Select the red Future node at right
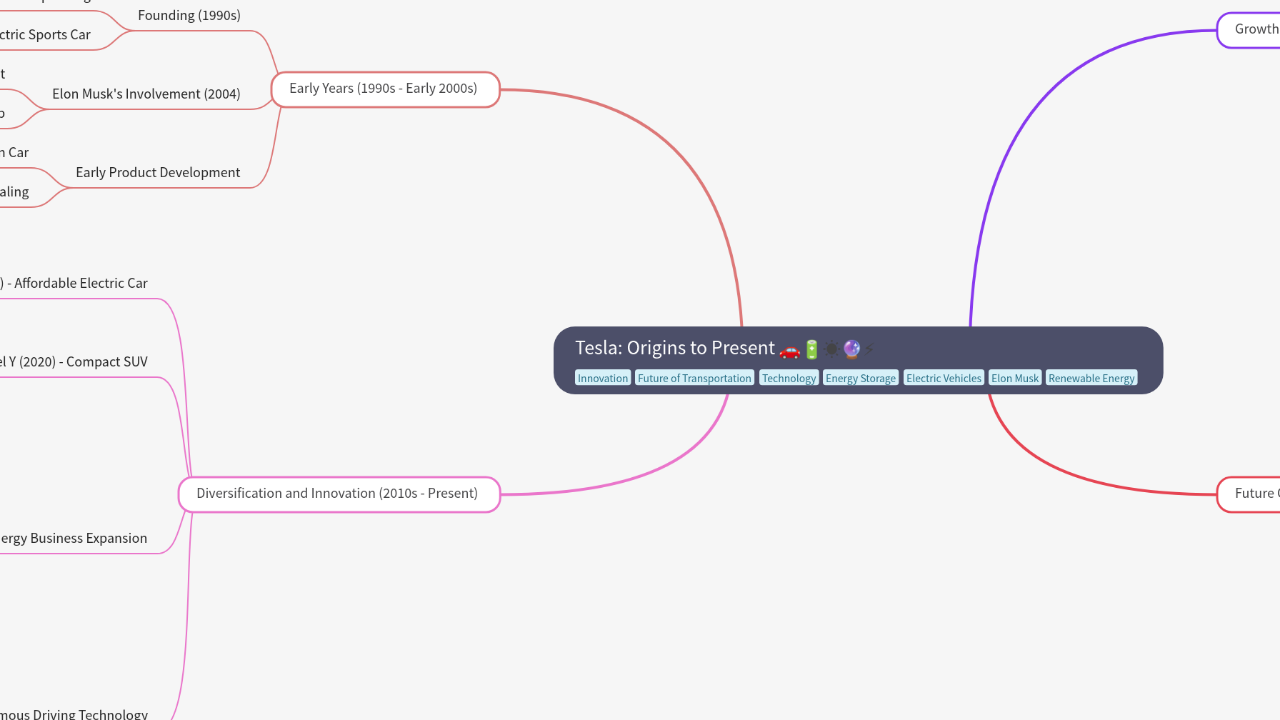This screenshot has width=1280, height=720. click(x=1248, y=494)
